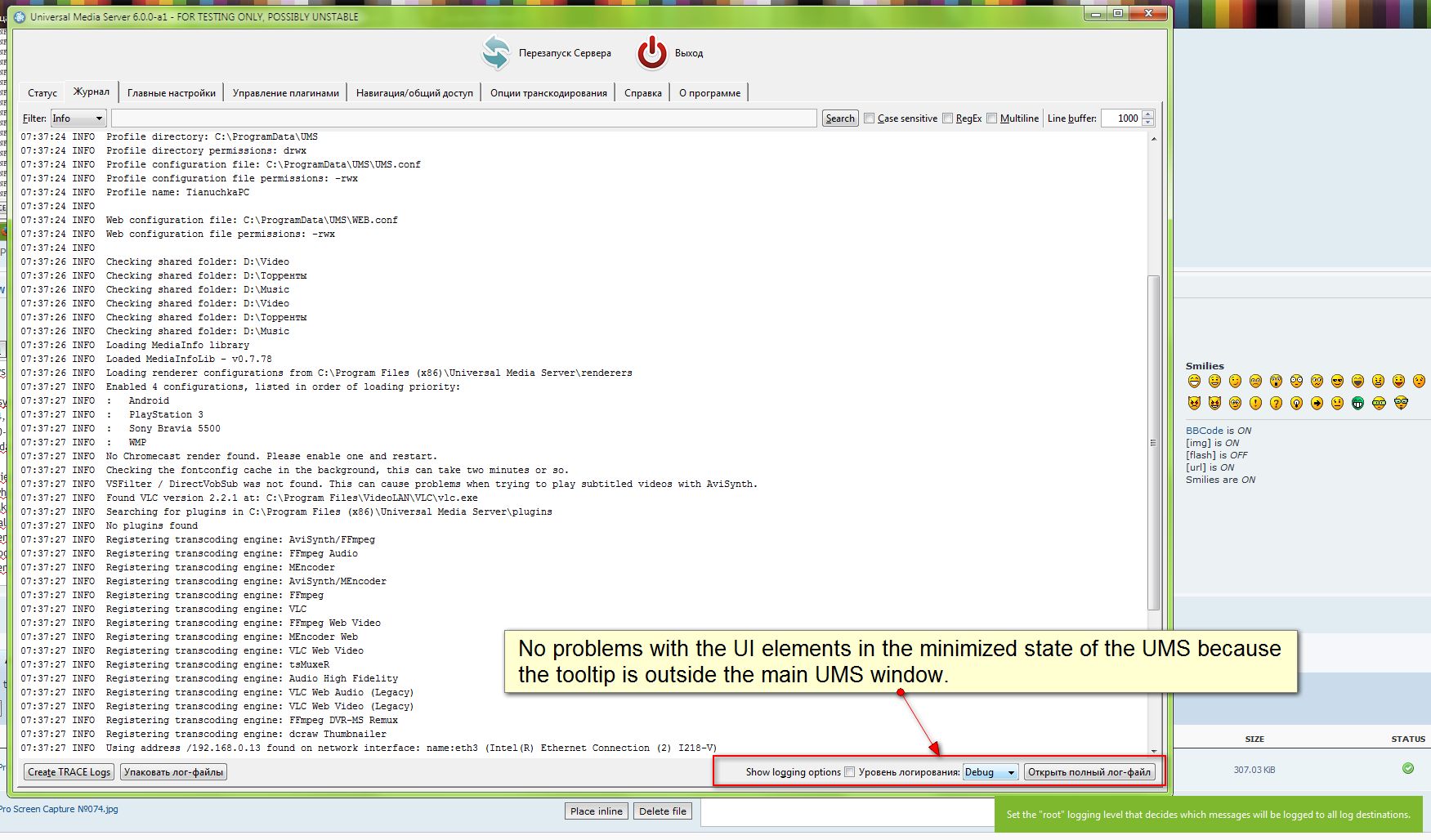Insert the exclamation mark smiley
This screenshot has height=840, width=1431.
(1255, 403)
